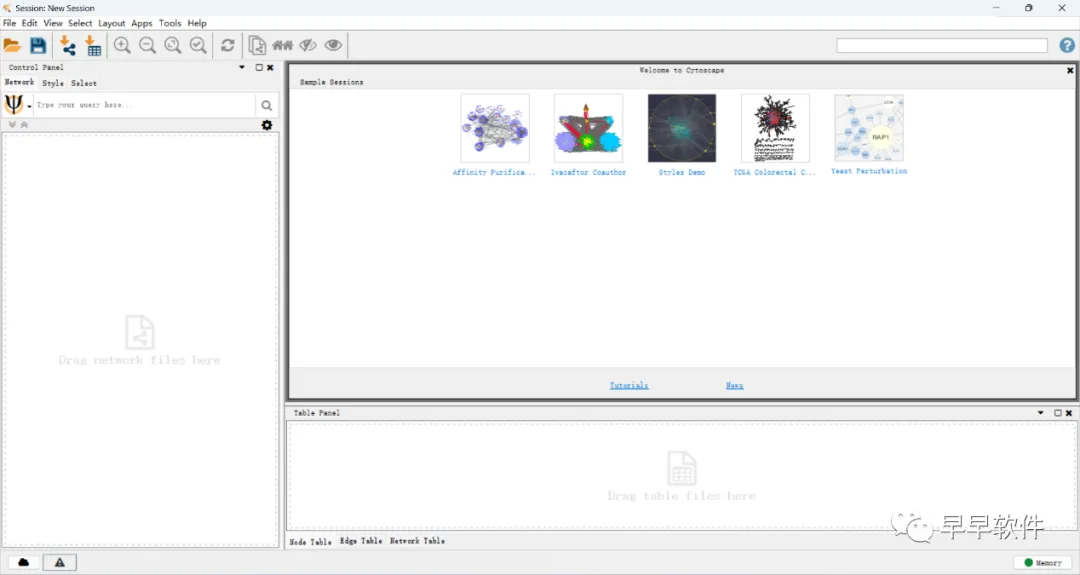Zoom in with the plus magnifier
Screen dimensions: 1080x575
click(x=122, y=45)
